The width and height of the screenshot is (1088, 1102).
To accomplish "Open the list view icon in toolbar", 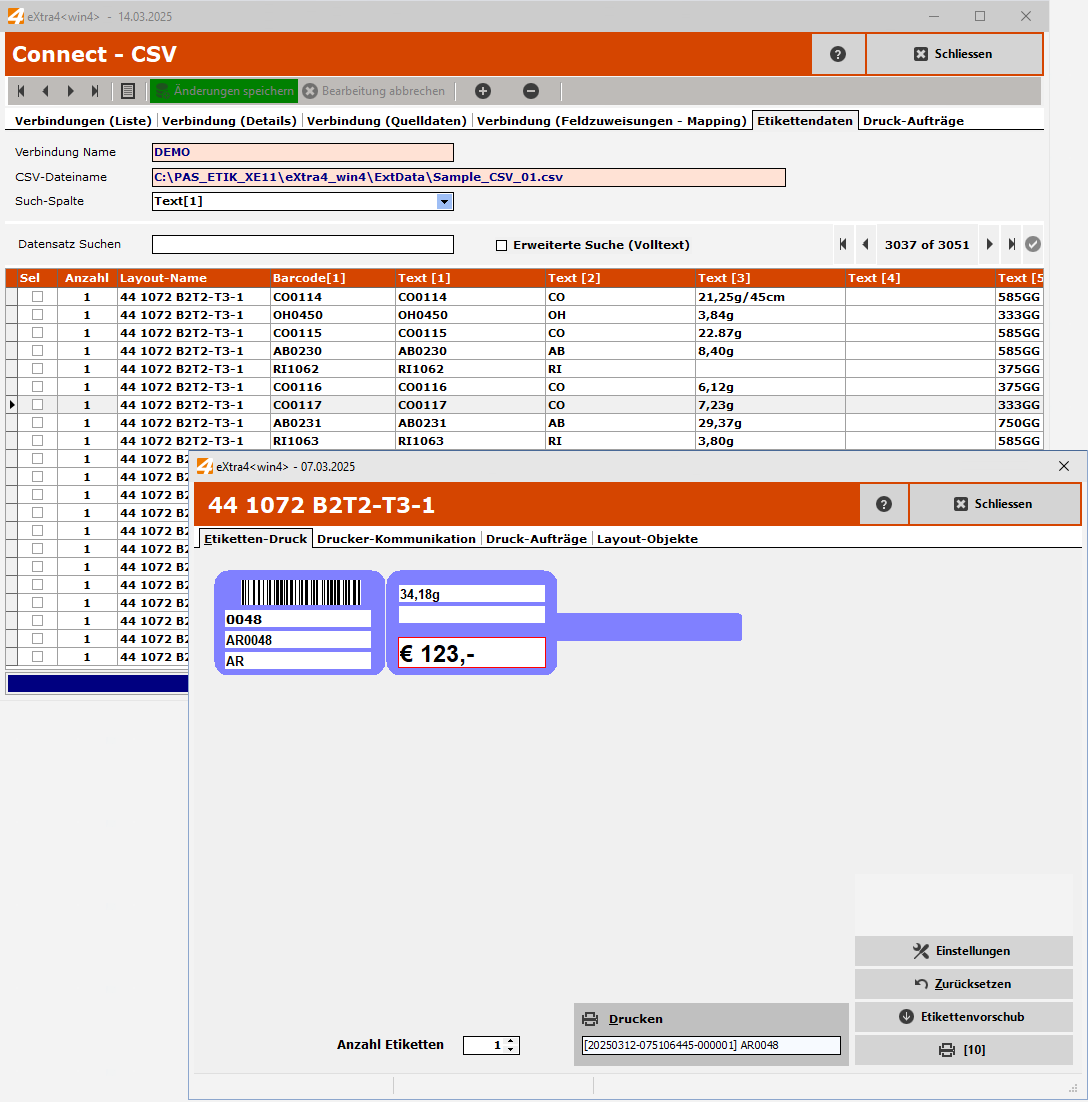I will [128, 91].
